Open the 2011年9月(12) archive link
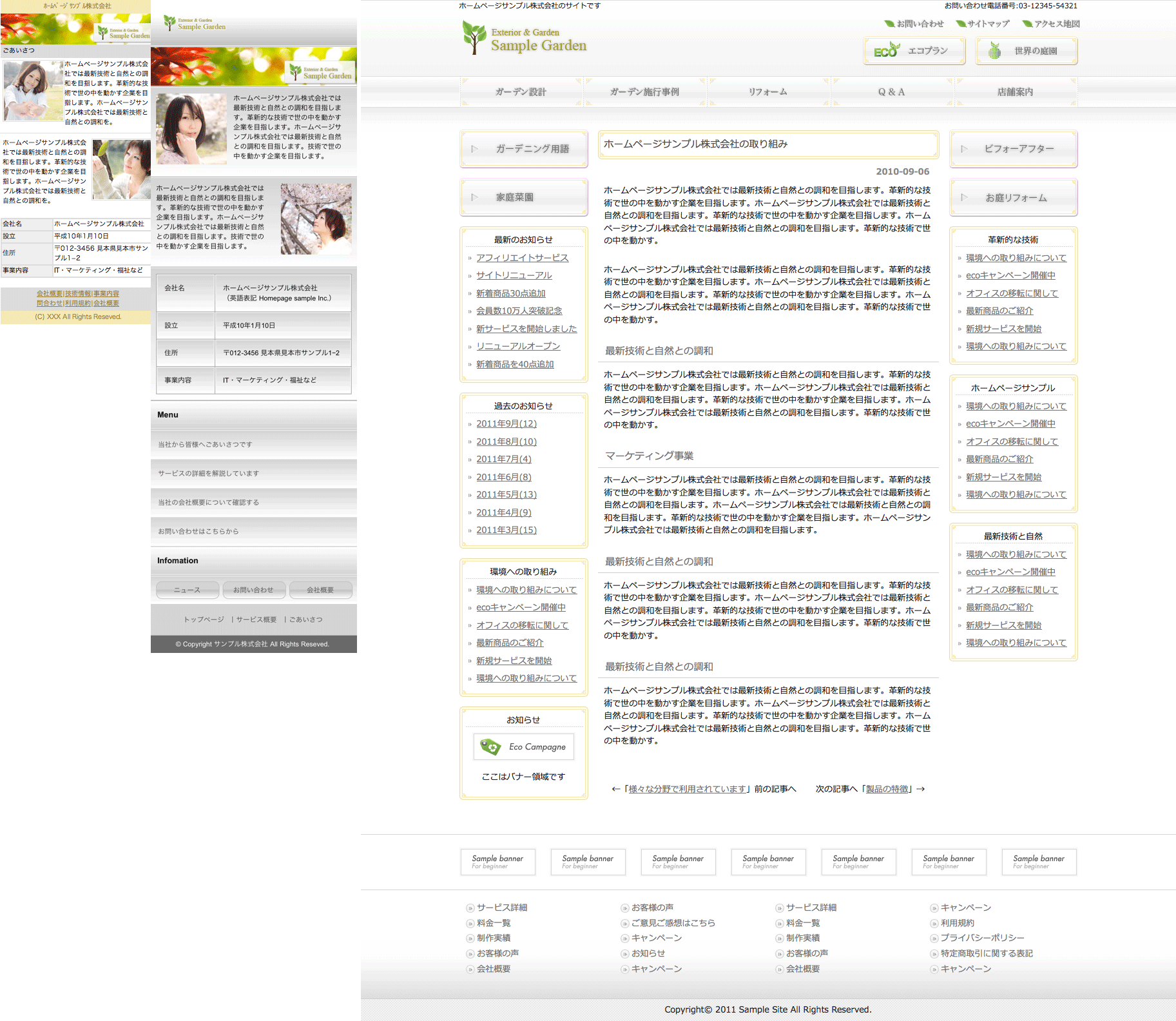The height and width of the screenshot is (1021, 1176). [x=506, y=423]
